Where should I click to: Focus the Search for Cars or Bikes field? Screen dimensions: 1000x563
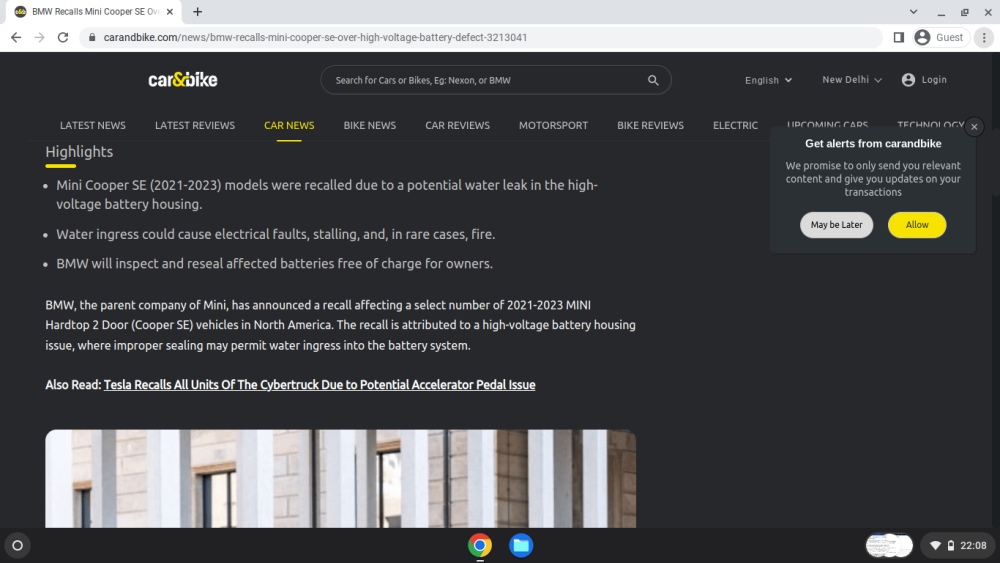[x=496, y=80]
